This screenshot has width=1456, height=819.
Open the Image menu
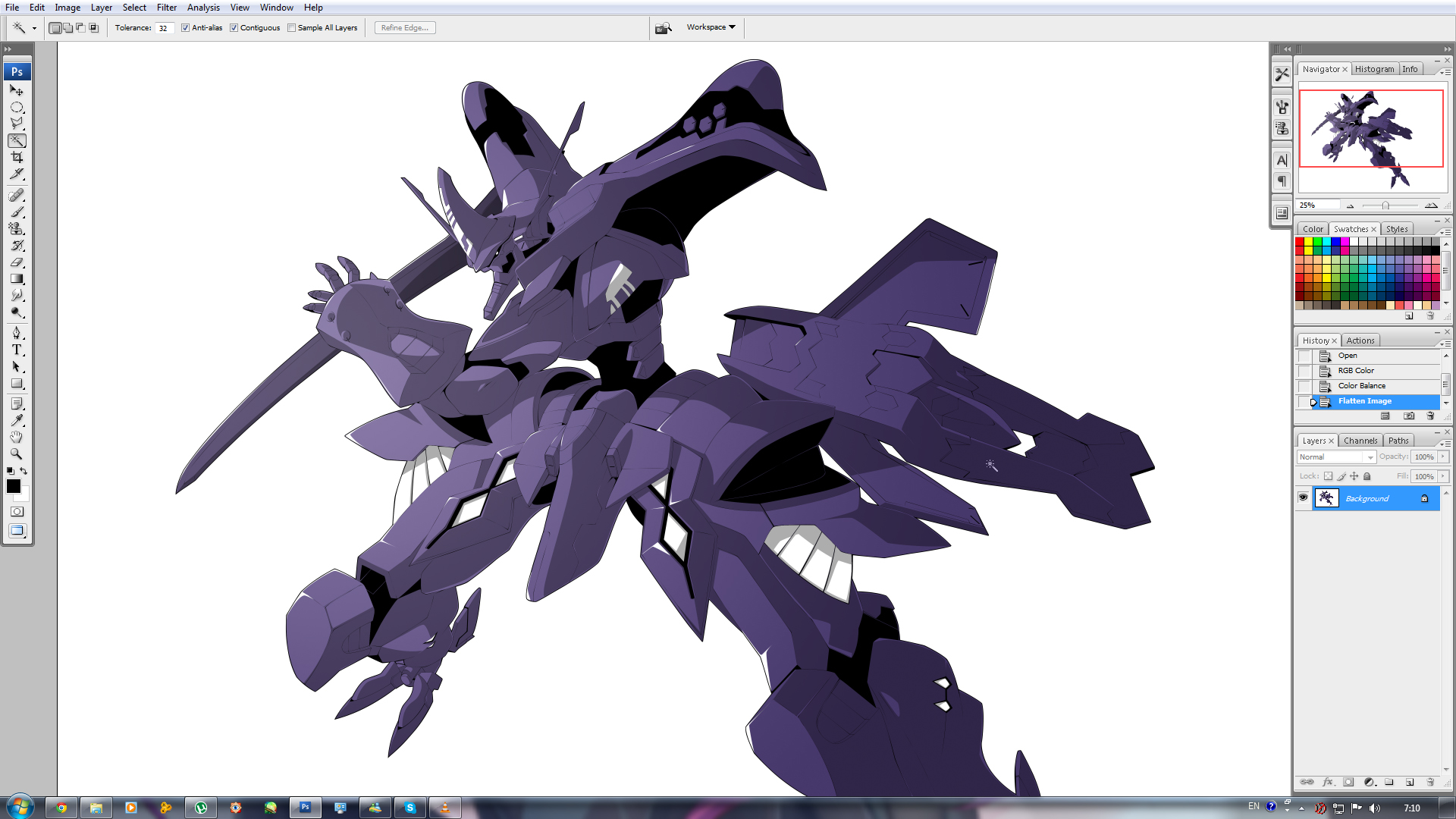(x=67, y=8)
